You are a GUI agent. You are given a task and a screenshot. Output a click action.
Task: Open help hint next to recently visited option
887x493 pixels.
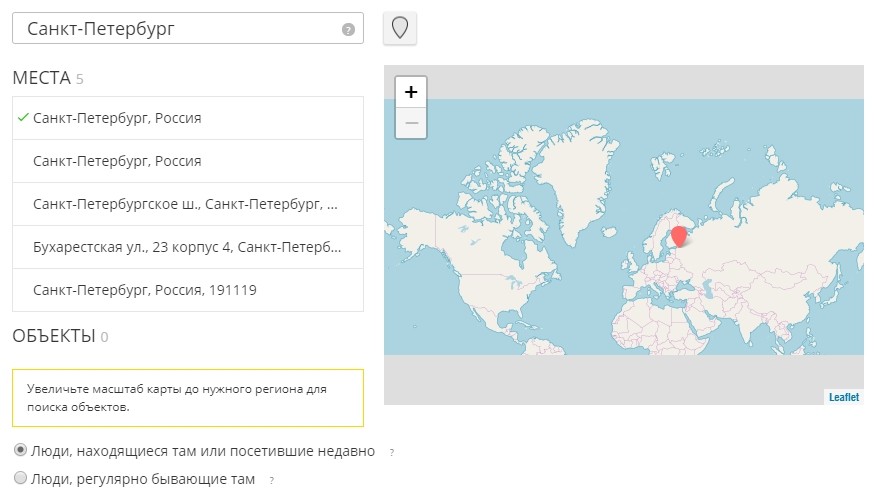(391, 452)
